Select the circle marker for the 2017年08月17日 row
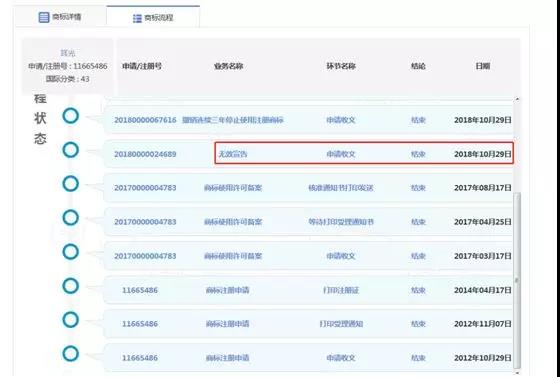This screenshot has width=560, height=377. click(x=71, y=184)
